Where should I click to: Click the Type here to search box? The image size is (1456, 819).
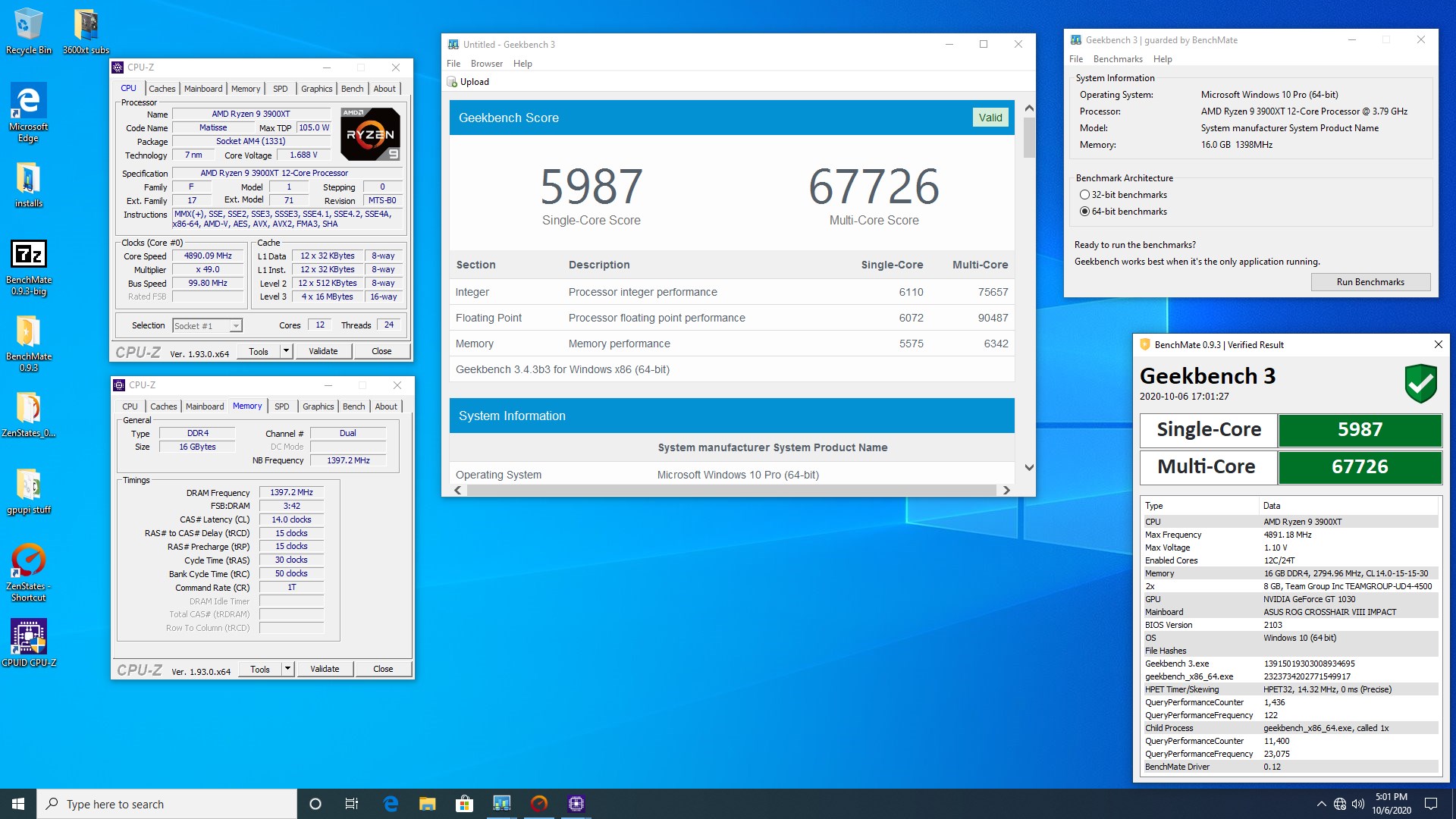pyautogui.click(x=167, y=804)
